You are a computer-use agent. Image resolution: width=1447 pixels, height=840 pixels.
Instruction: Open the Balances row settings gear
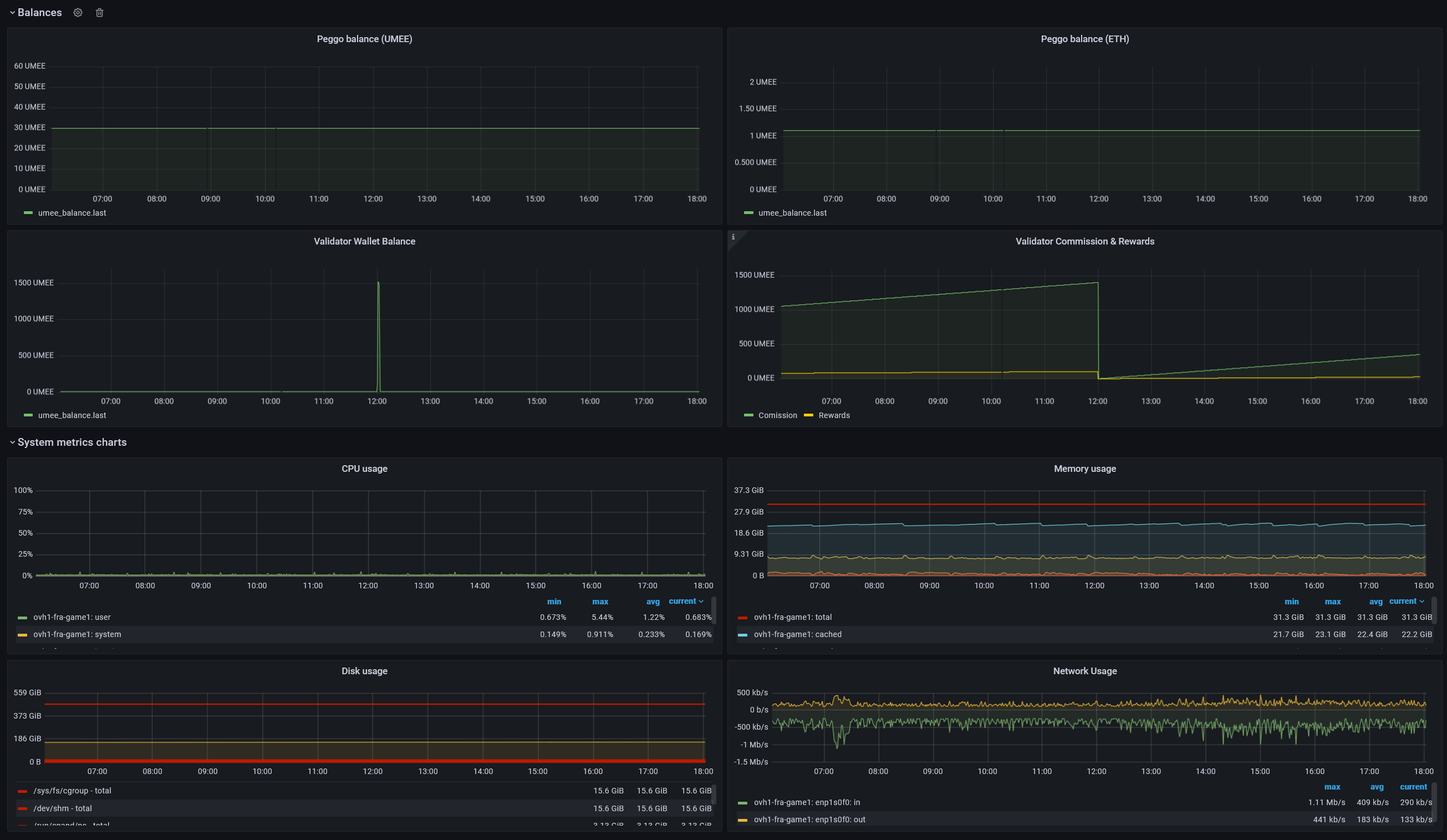pyautogui.click(x=78, y=13)
